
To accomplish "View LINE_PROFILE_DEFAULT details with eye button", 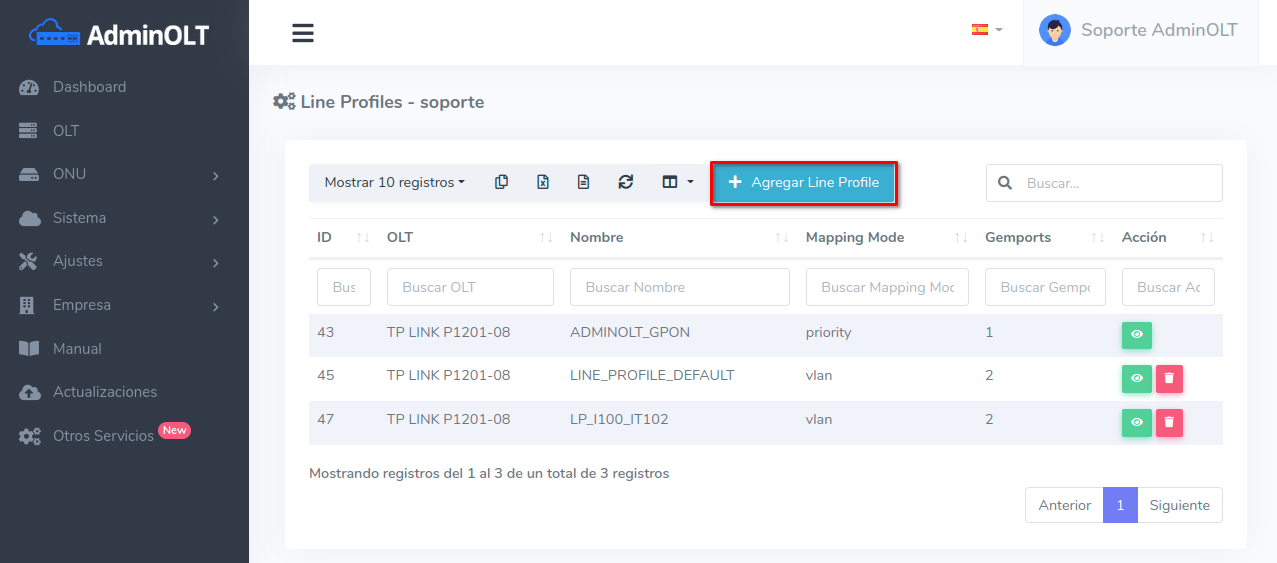I will pos(1136,379).
